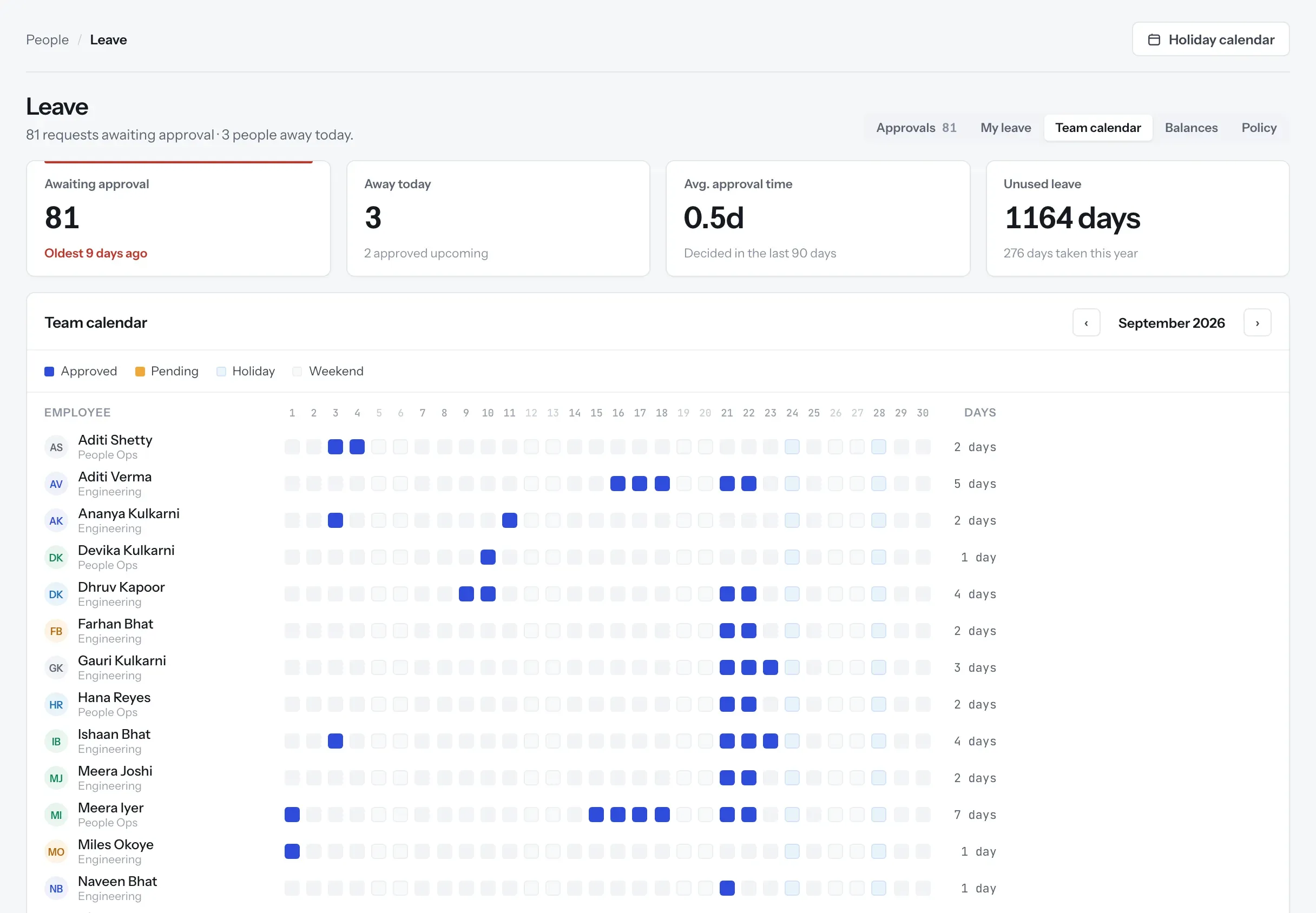Click the September 2026 month label
1316x913 pixels.
(1171, 323)
